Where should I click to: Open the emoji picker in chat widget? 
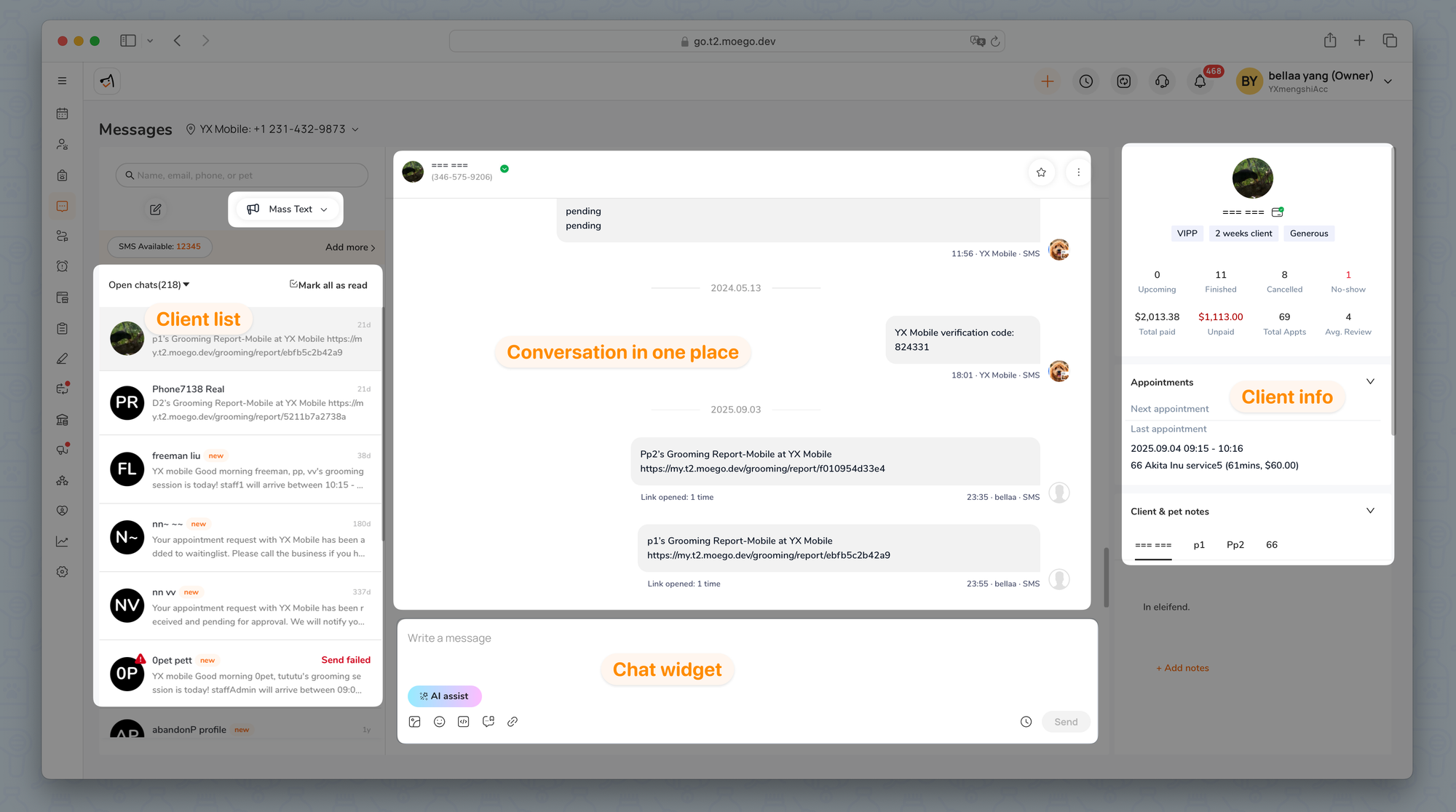[439, 722]
